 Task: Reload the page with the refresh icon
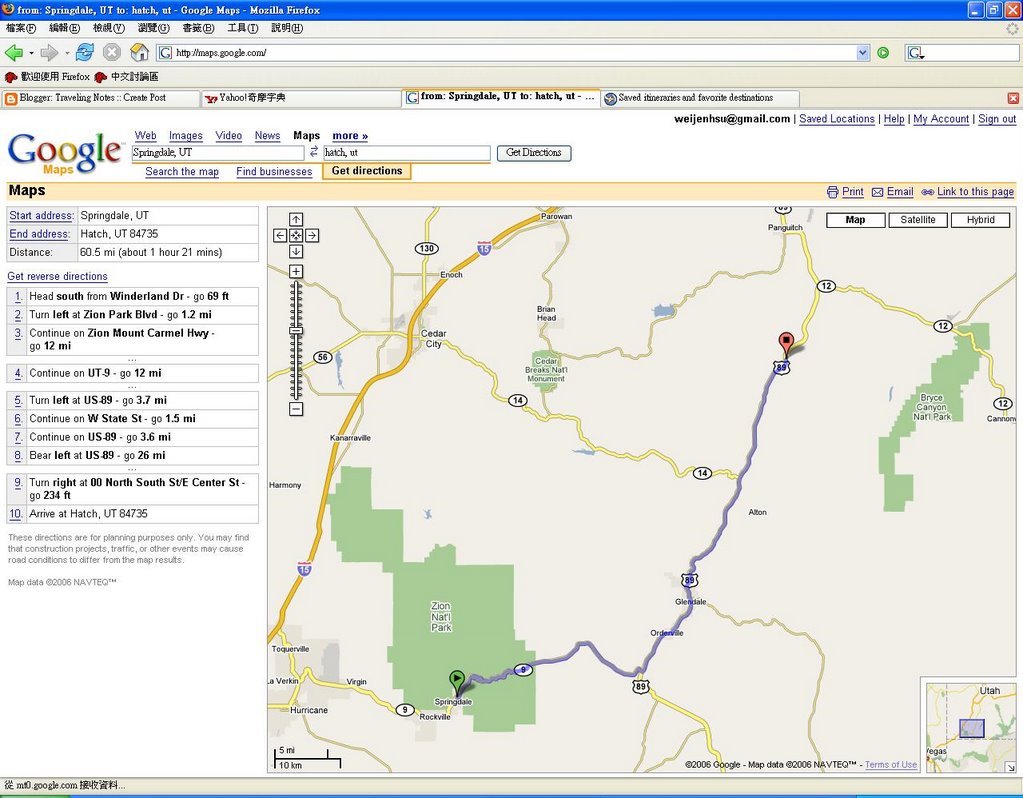pos(84,52)
